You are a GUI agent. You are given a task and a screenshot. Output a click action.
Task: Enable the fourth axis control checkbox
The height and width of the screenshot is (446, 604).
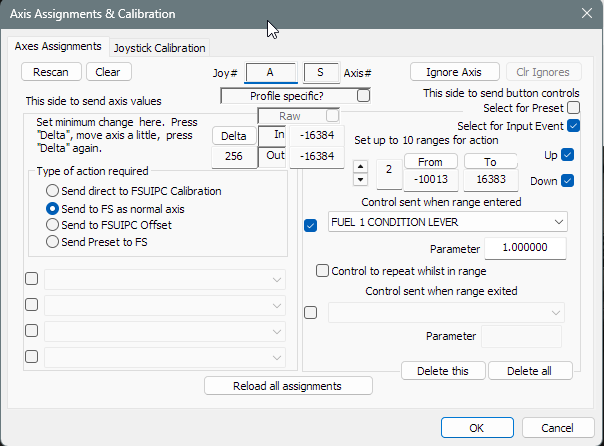point(32,356)
